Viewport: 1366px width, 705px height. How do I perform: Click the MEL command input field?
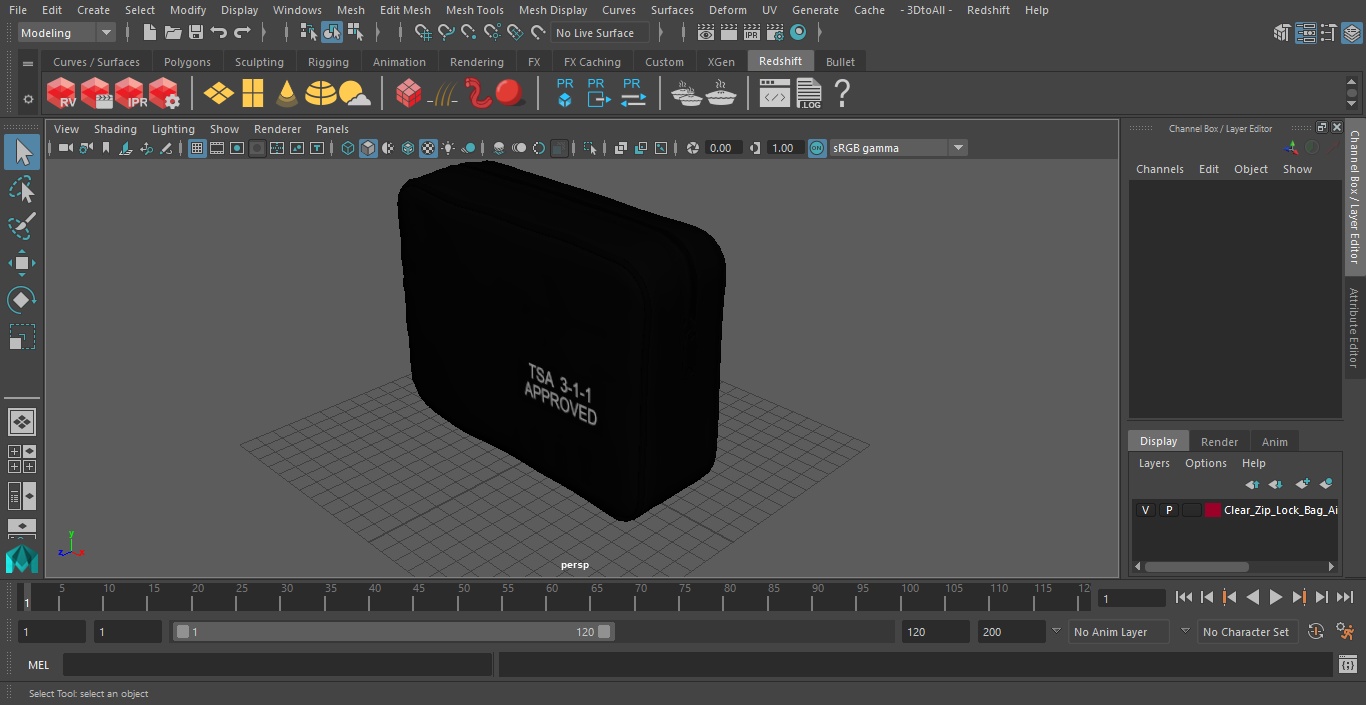coord(277,665)
